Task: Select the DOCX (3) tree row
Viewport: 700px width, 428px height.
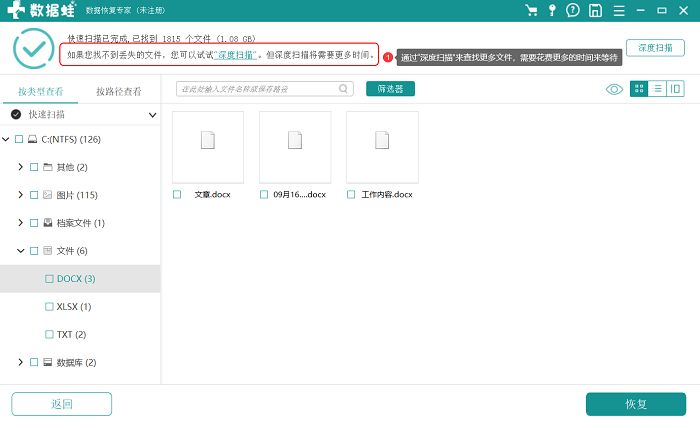Action: [80, 278]
